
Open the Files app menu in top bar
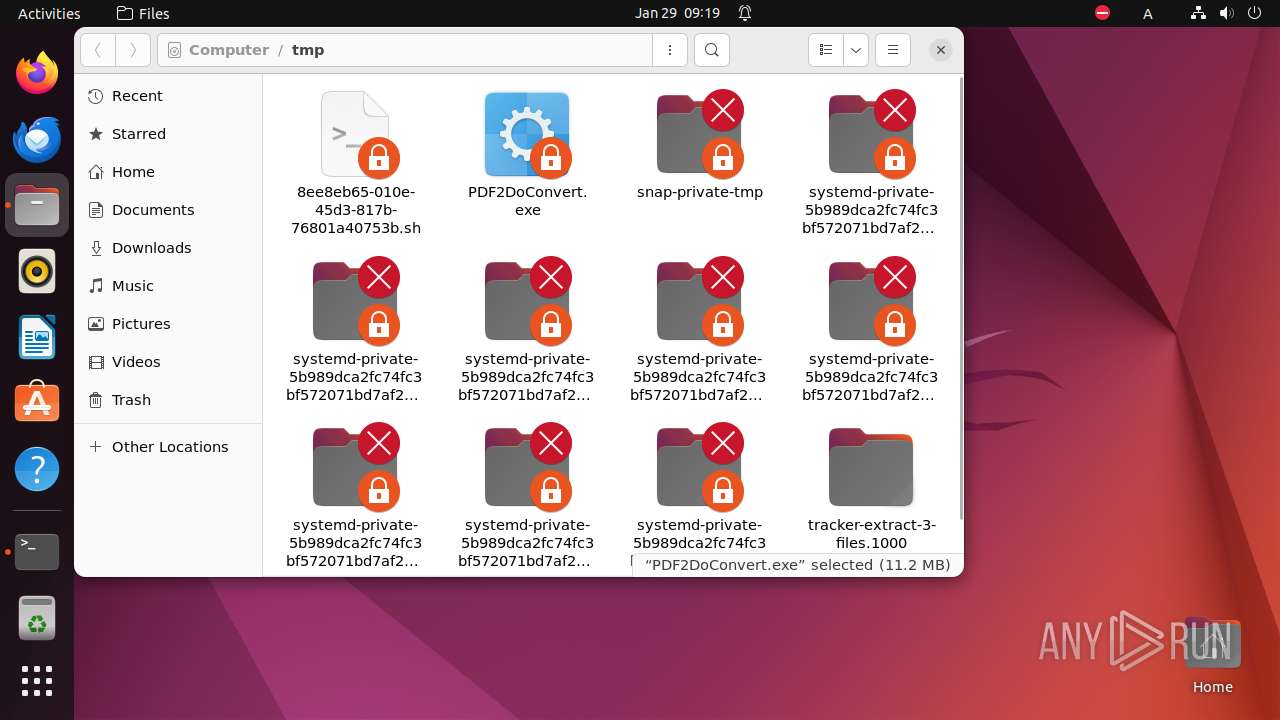[143, 13]
